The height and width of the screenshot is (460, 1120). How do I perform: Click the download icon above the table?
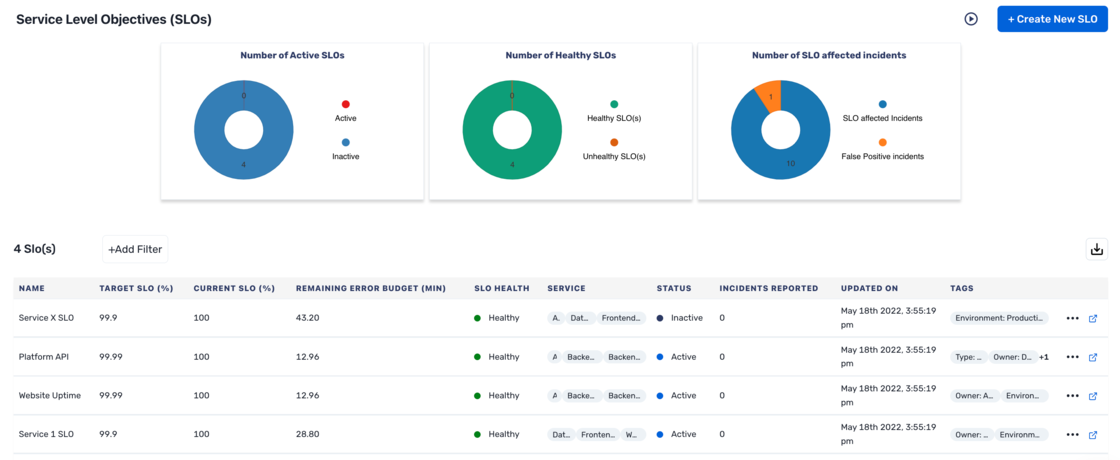click(1096, 249)
